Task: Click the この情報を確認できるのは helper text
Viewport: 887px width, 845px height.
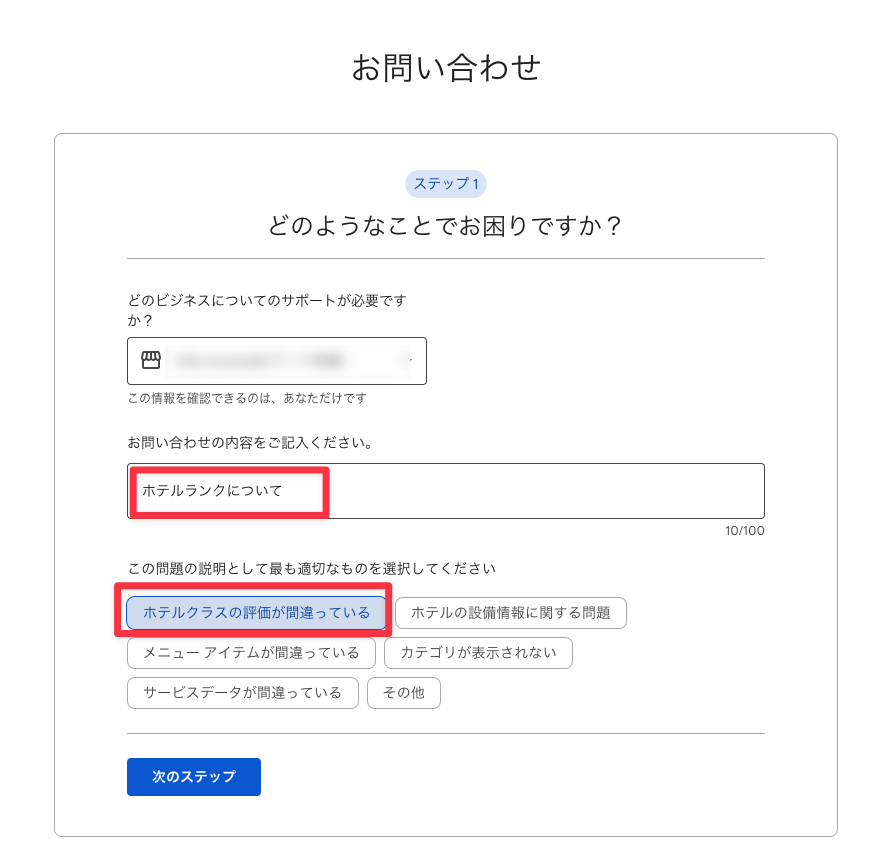Action: (x=247, y=398)
